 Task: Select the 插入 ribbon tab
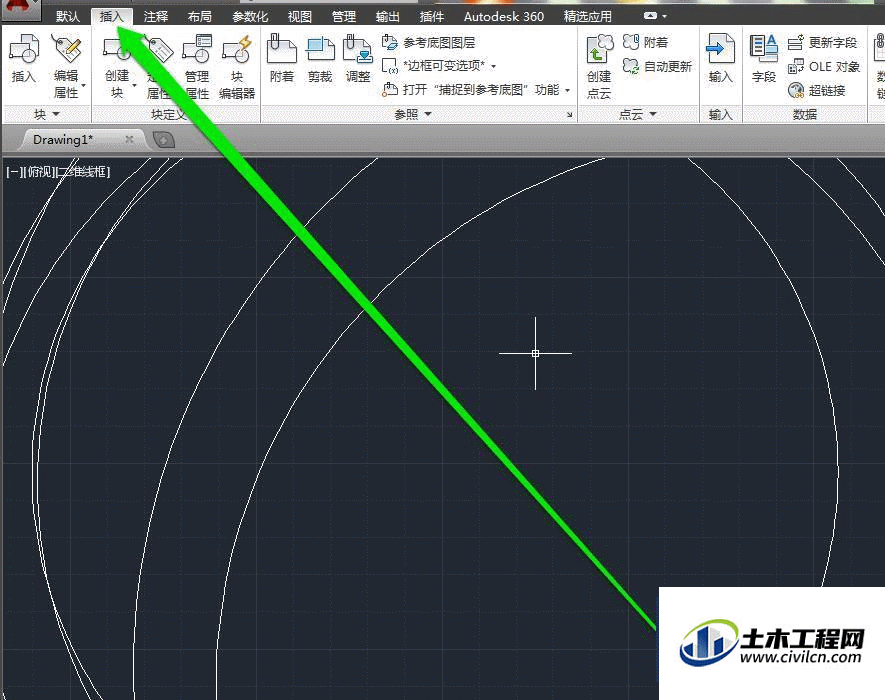tap(112, 16)
